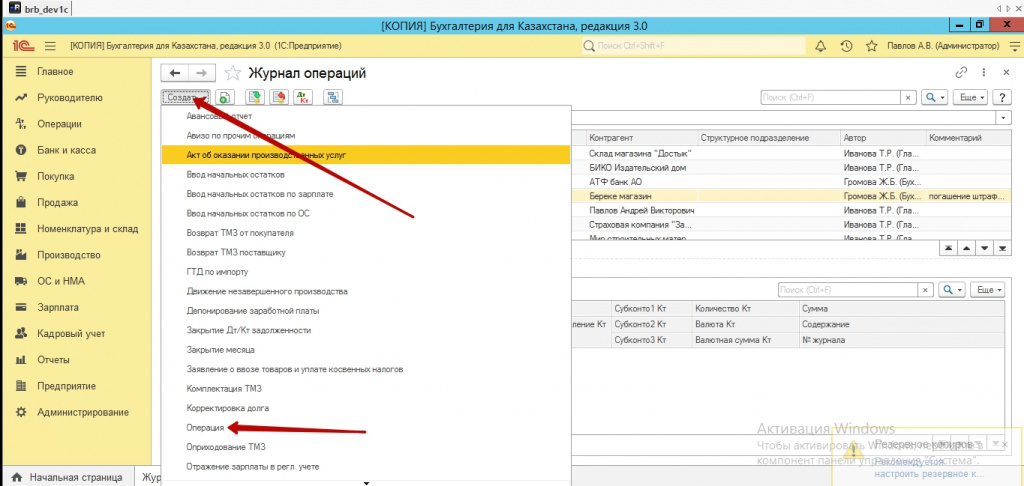
Task: Clear the lower search field with X
Action: pyautogui.click(x=926, y=289)
